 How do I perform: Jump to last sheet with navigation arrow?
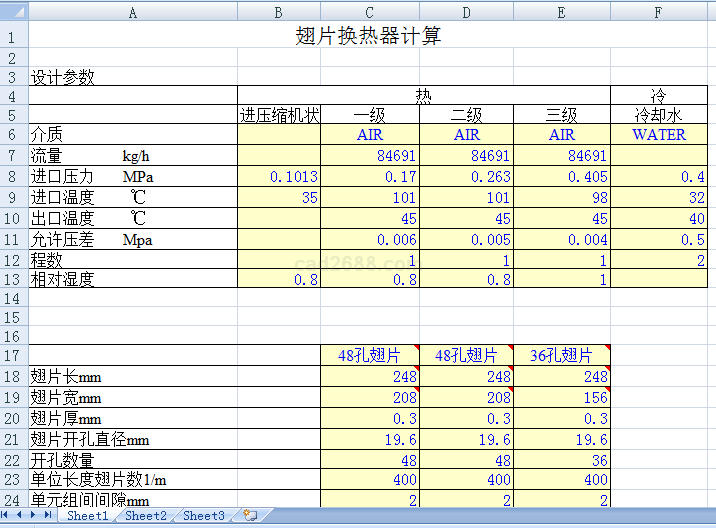[48, 515]
